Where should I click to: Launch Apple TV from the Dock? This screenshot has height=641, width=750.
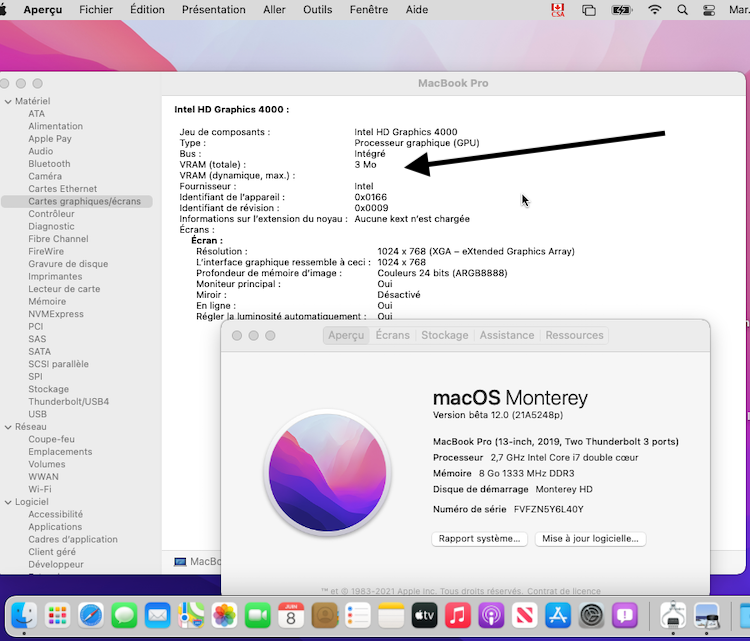pos(424,615)
